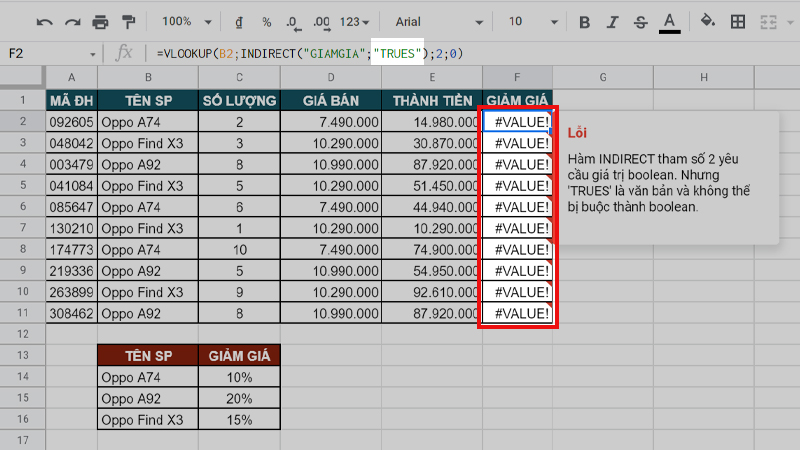Click the fx function icon
Image resolution: width=800 pixels, height=450 pixels.
tap(123, 53)
